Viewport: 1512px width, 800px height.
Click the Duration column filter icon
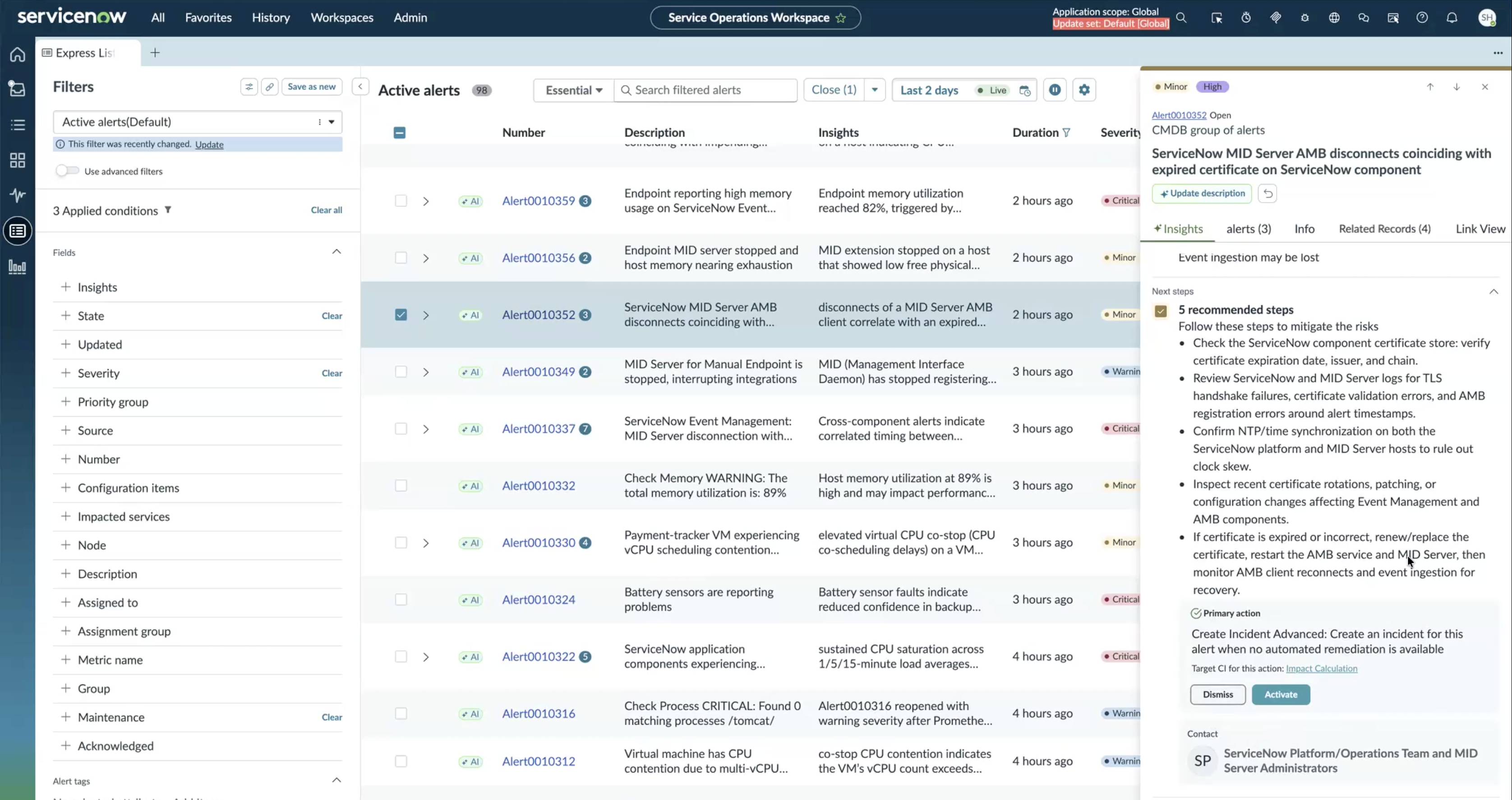click(1066, 133)
